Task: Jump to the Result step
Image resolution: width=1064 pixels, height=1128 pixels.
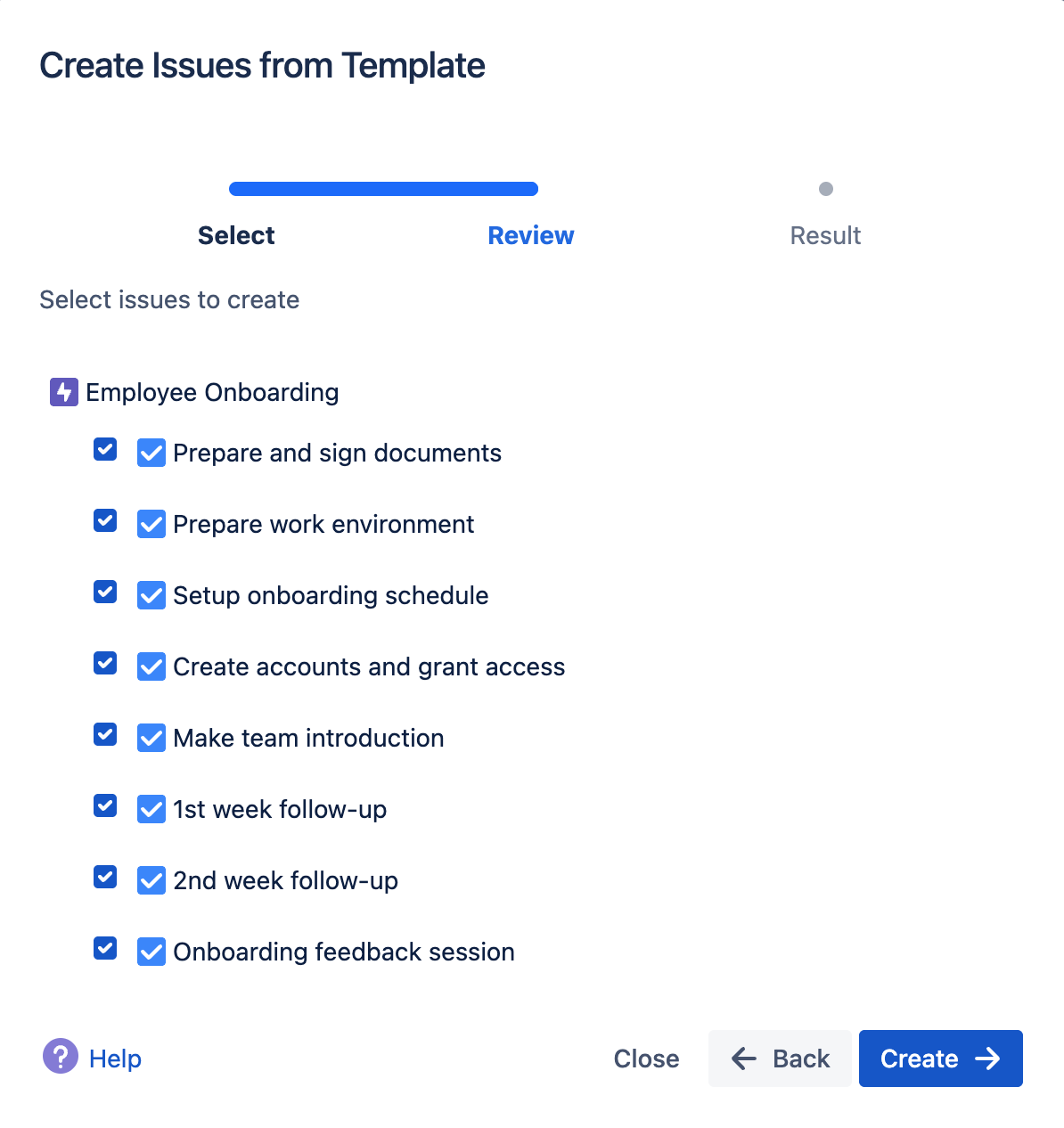Action: [x=825, y=235]
